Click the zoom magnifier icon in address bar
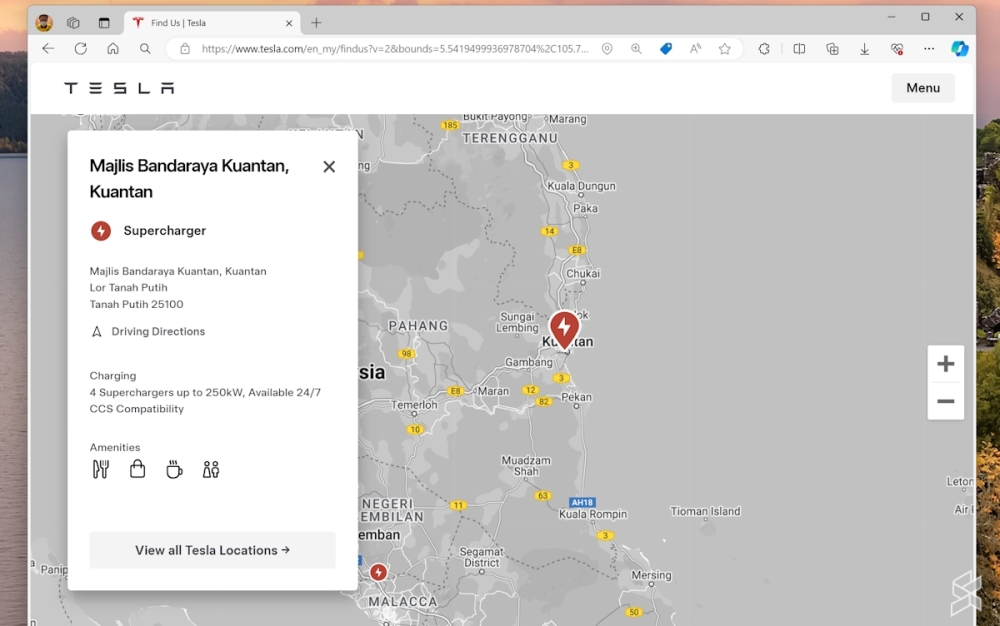 click(636, 48)
